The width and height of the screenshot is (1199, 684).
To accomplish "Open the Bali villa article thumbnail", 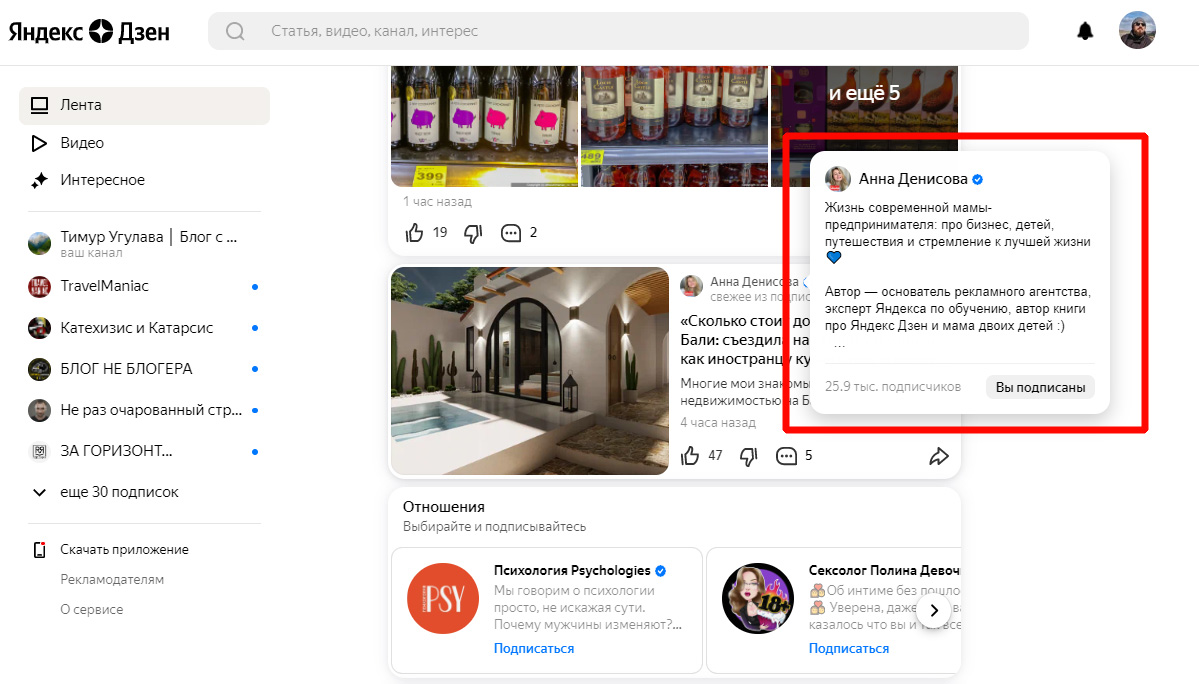I will (530, 371).
